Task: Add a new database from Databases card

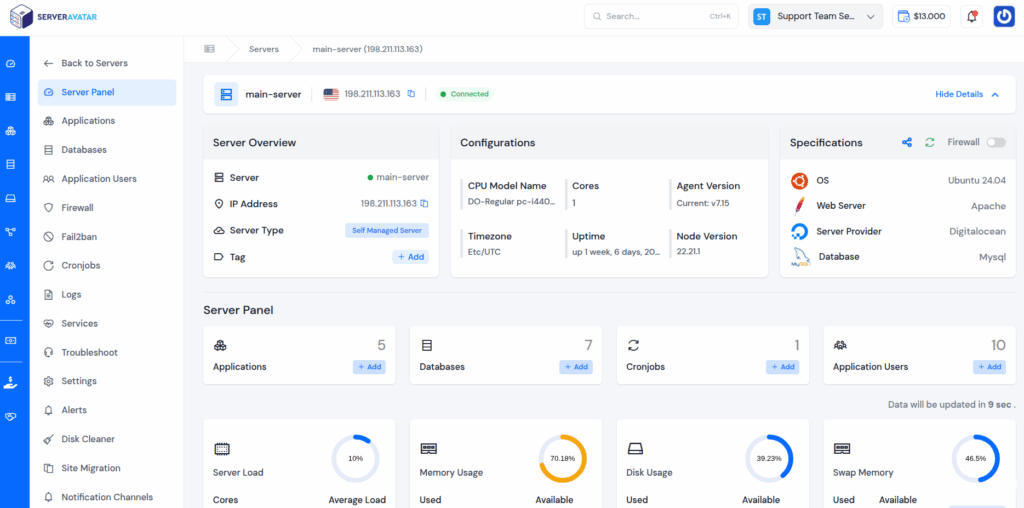Action: coord(576,367)
